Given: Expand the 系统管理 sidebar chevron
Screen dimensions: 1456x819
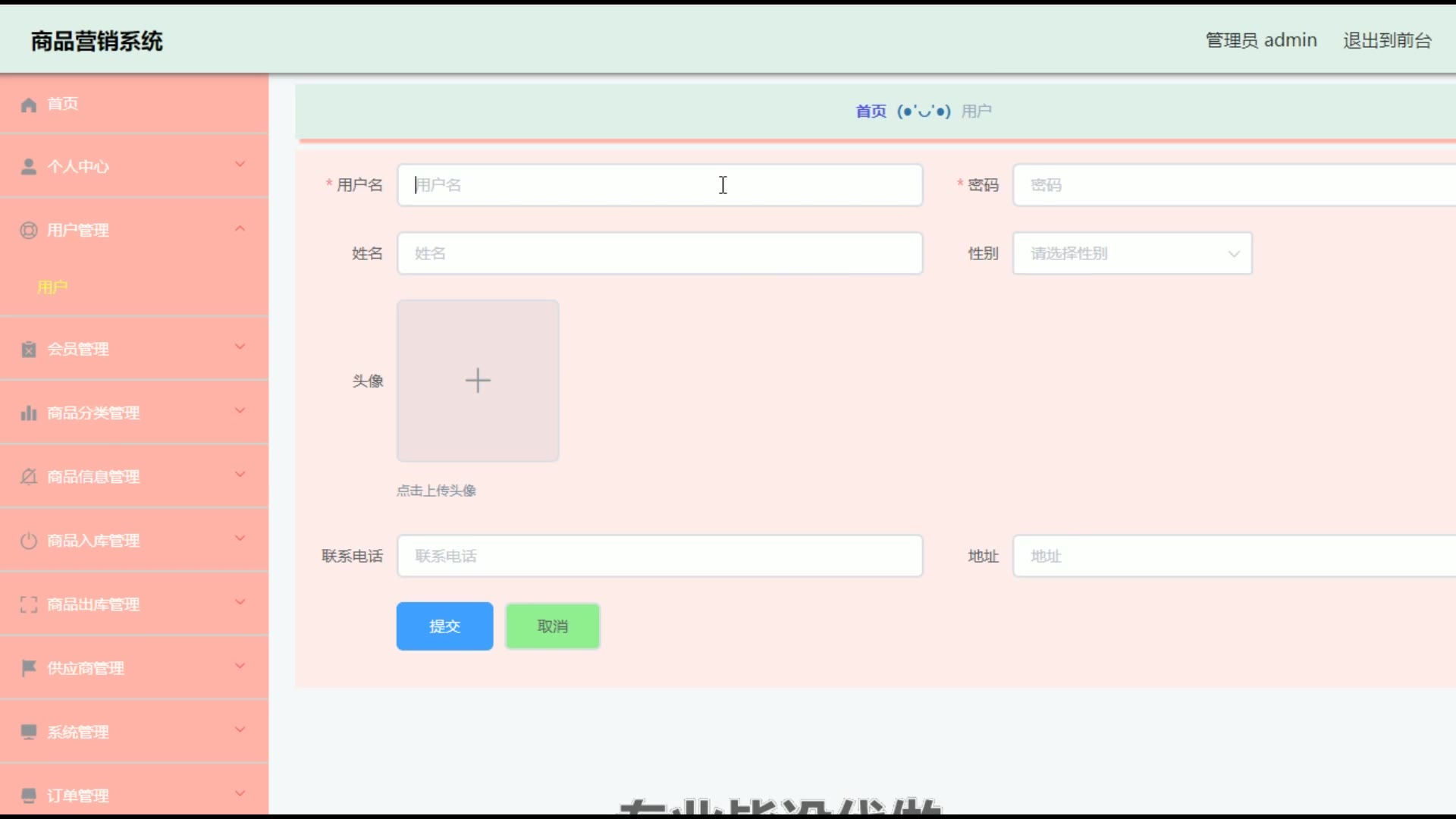Looking at the screenshot, I should click(x=240, y=730).
